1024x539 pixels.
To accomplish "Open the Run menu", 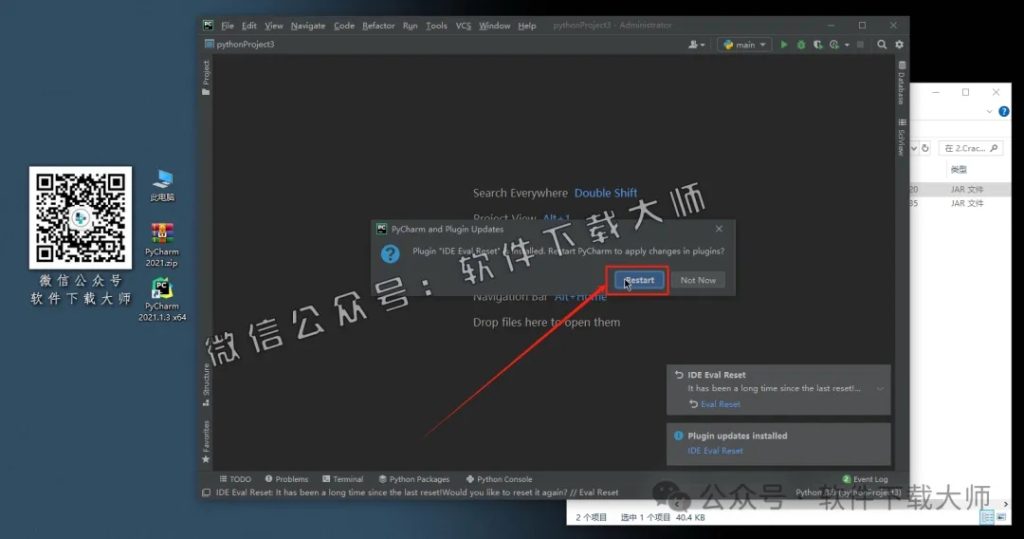I will pyautogui.click(x=410, y=25).
